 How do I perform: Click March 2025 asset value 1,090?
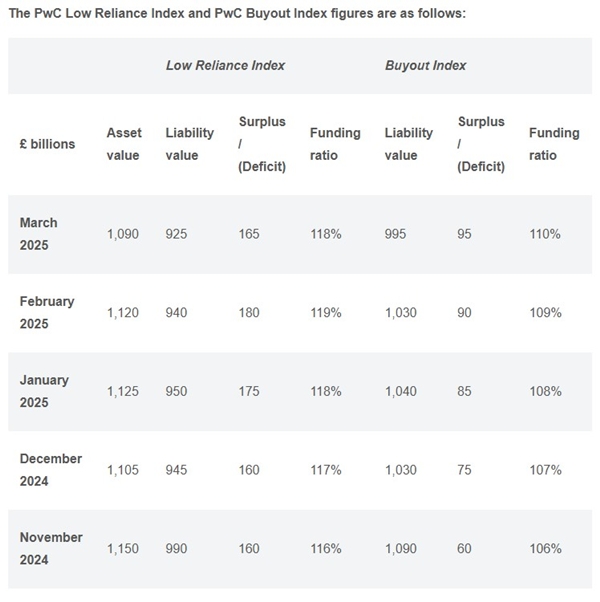coord(123,234)
